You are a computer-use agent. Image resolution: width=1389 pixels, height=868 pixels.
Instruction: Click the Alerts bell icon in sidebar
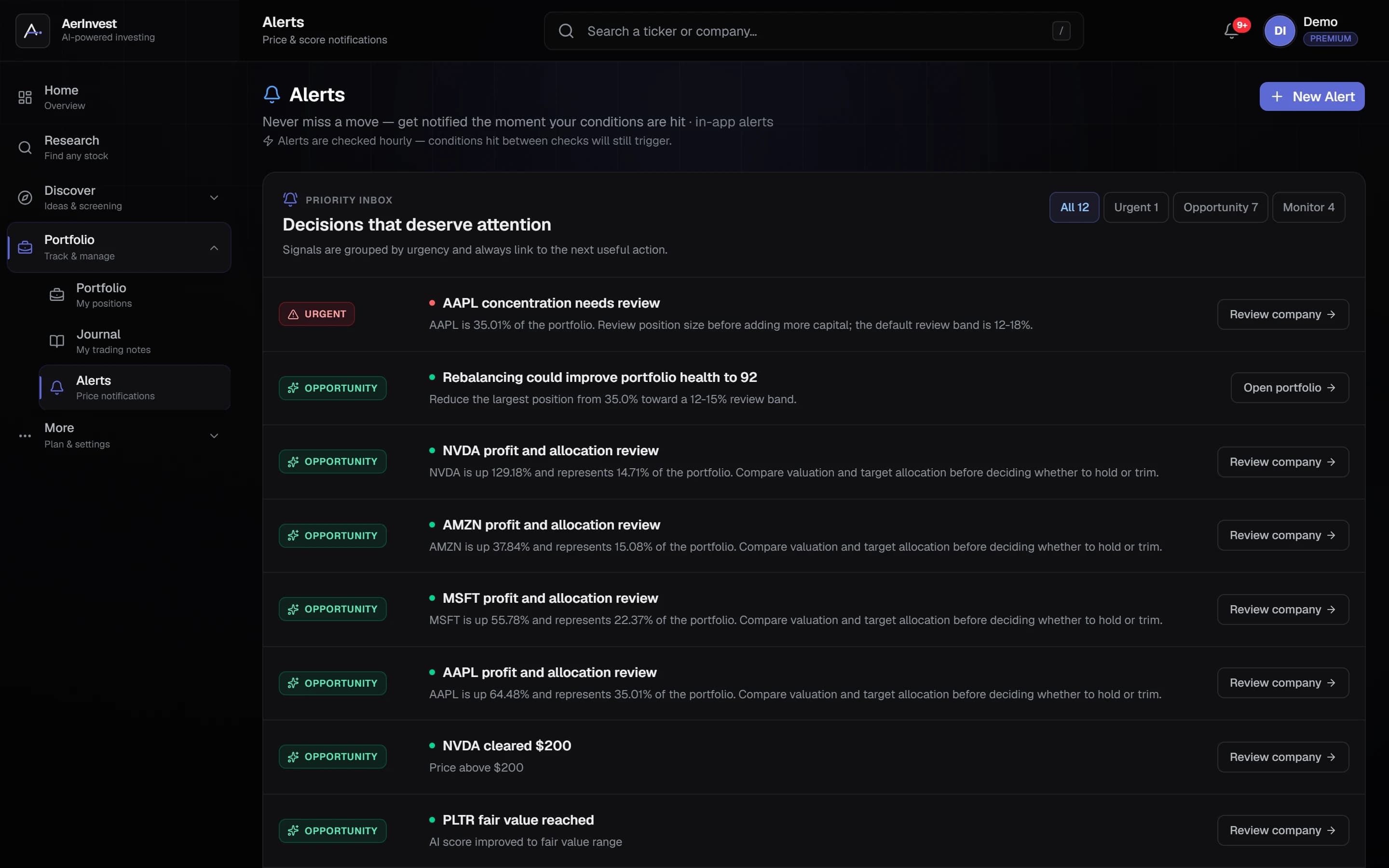pyautogui.click(x=57, y=388)
